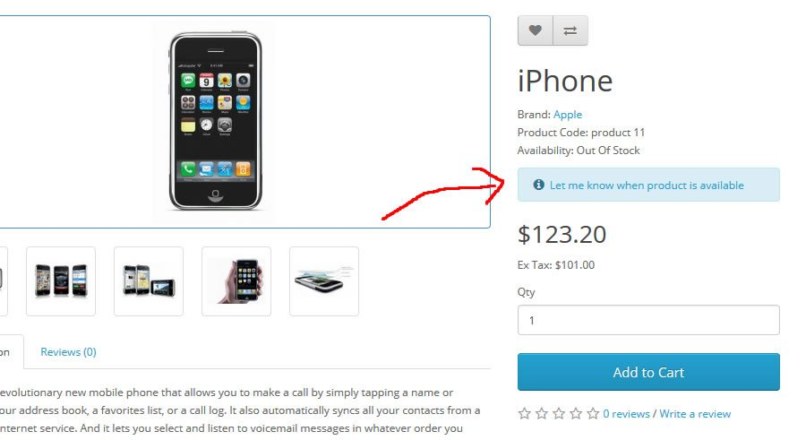Select the first rating star
806x440 pixels.
(524, 414)
